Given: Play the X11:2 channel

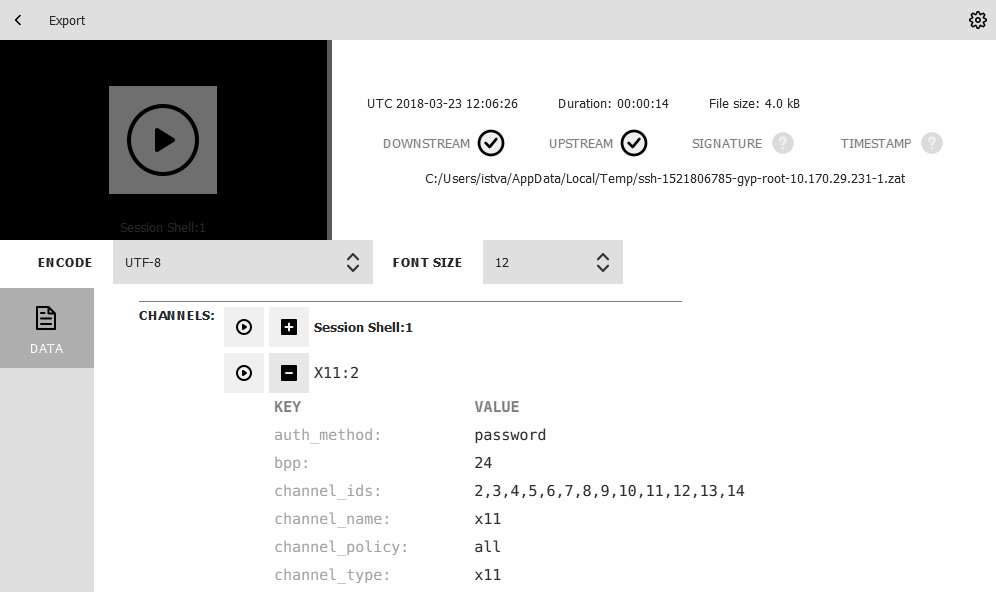Looking at the screenshot, I should click(x=244, y=373).
